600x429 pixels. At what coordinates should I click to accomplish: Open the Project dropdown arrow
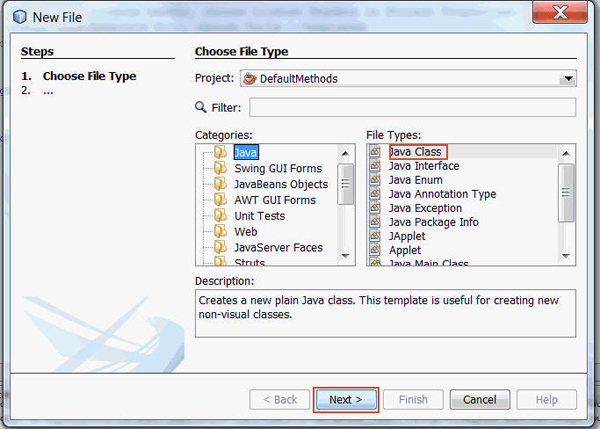pyautogui.click(x=568, y=79)
